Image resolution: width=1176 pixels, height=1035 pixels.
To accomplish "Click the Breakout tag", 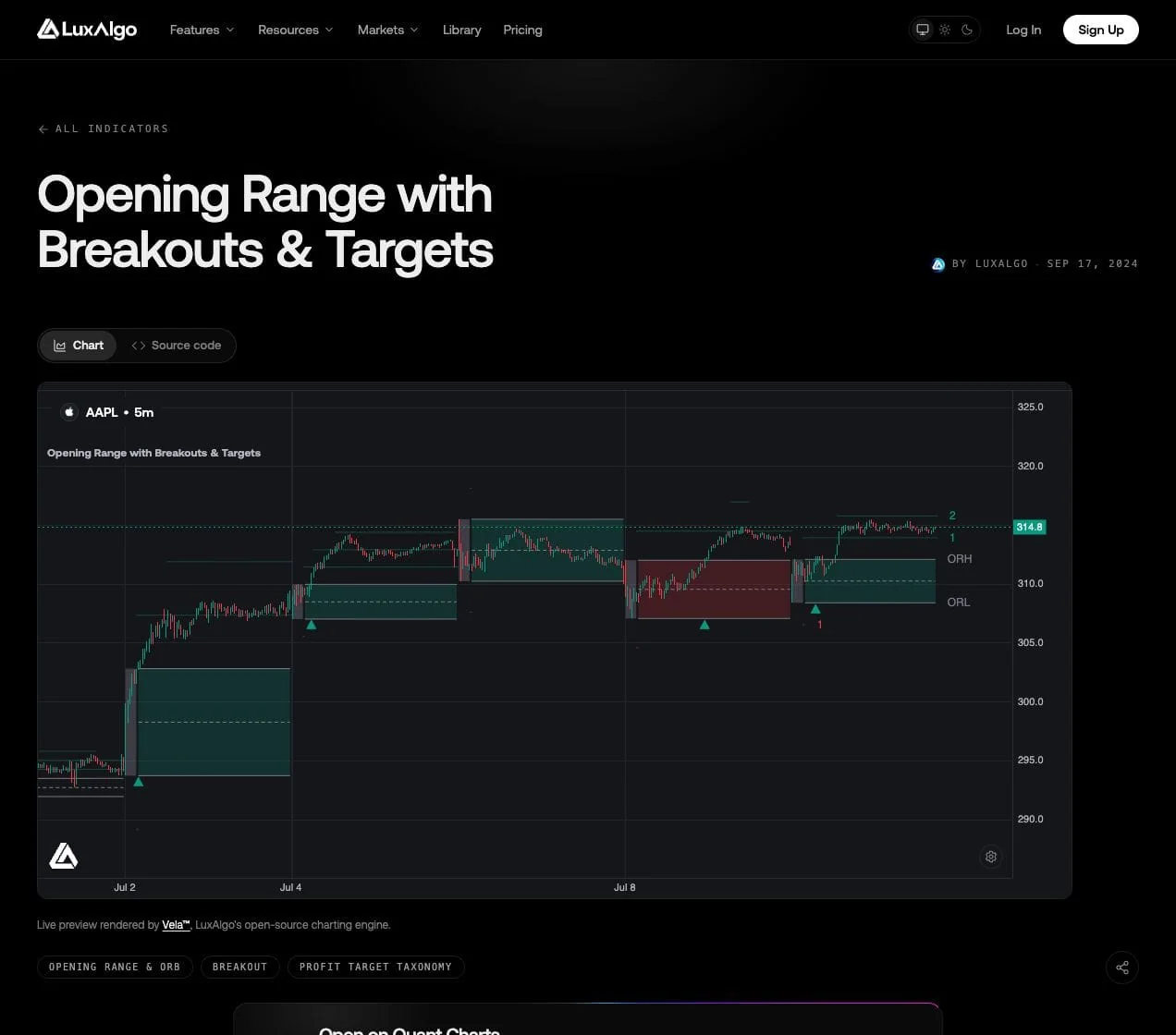I will pos(239,967).
